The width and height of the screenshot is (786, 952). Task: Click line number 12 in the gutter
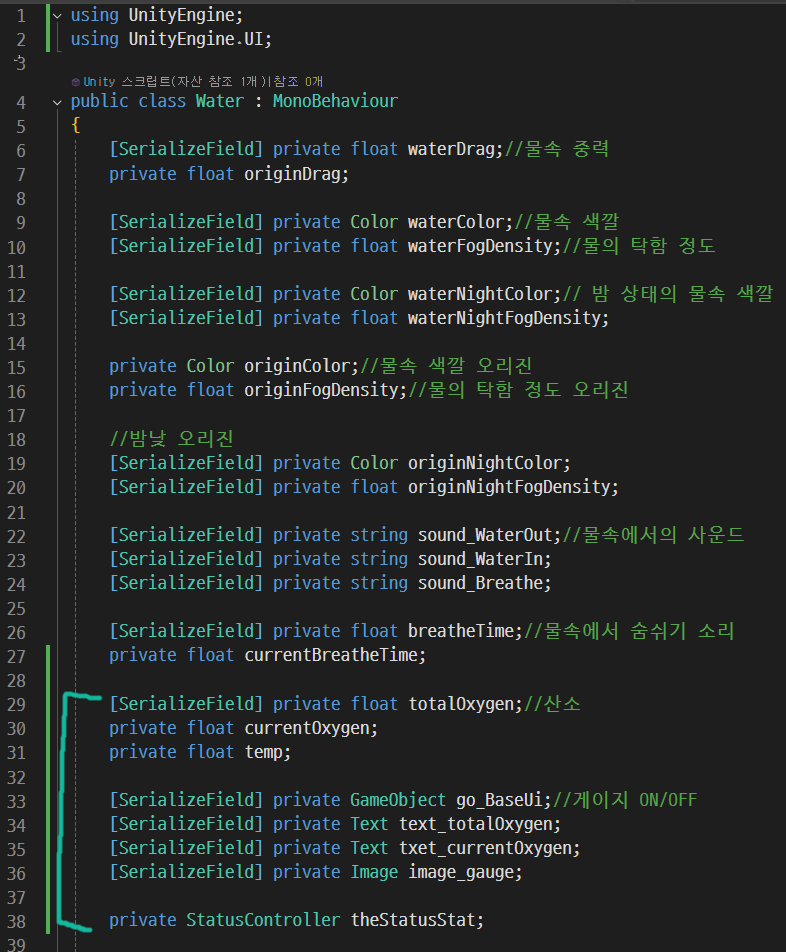click(x=16, y=296)
